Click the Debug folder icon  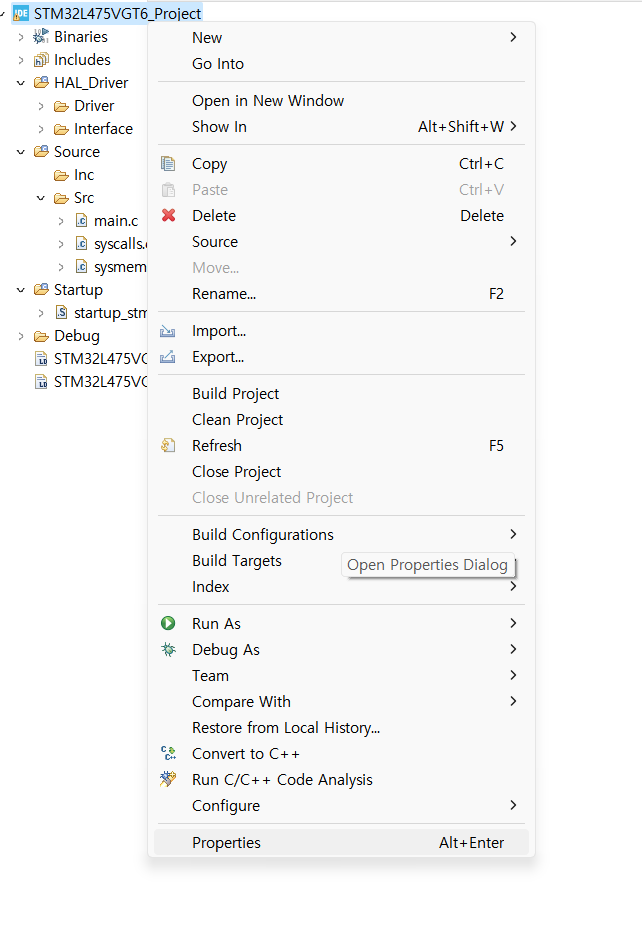(x=41, y=336)
